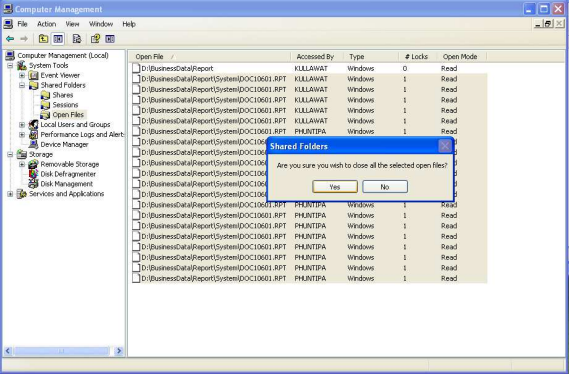Expand Performance Logs and Alerts node
571x374 pixels.
tap(22, 134)
